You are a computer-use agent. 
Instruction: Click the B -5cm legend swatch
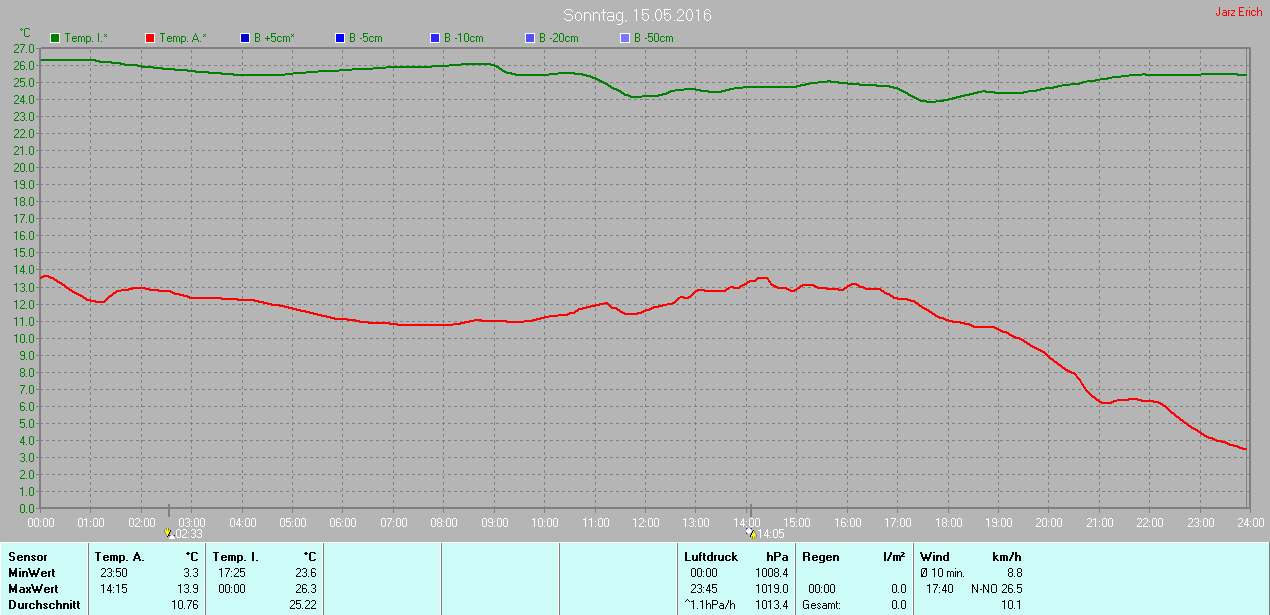point(339,38)
